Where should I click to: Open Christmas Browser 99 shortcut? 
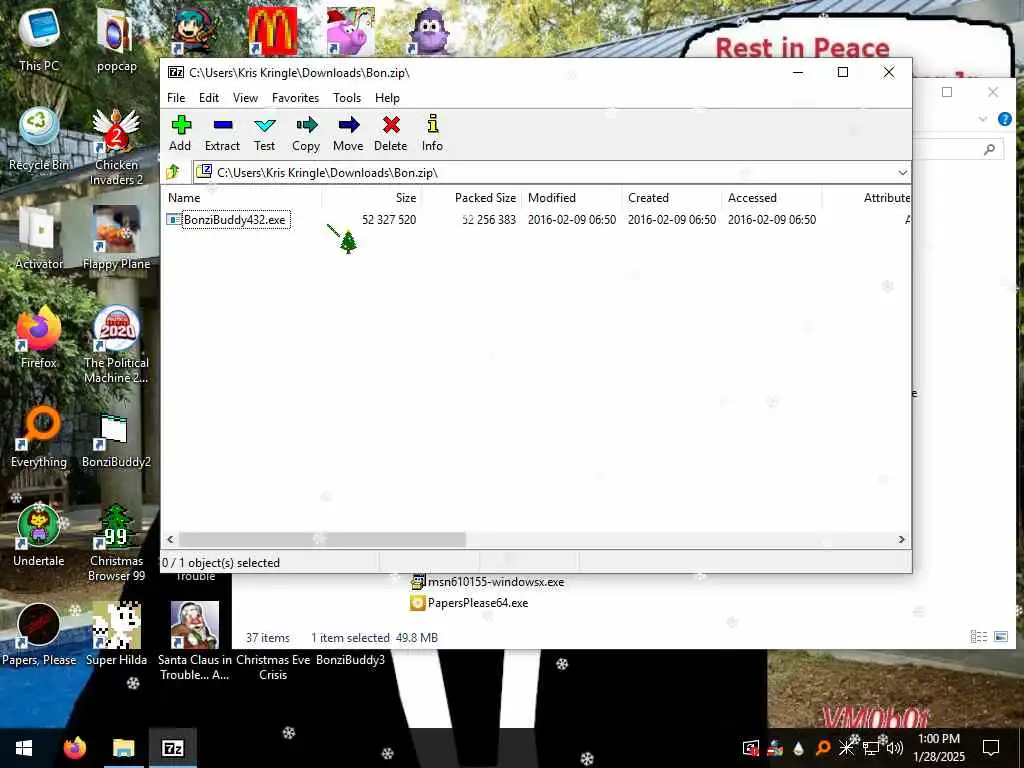pyautogui.click(x=116, y=542)
